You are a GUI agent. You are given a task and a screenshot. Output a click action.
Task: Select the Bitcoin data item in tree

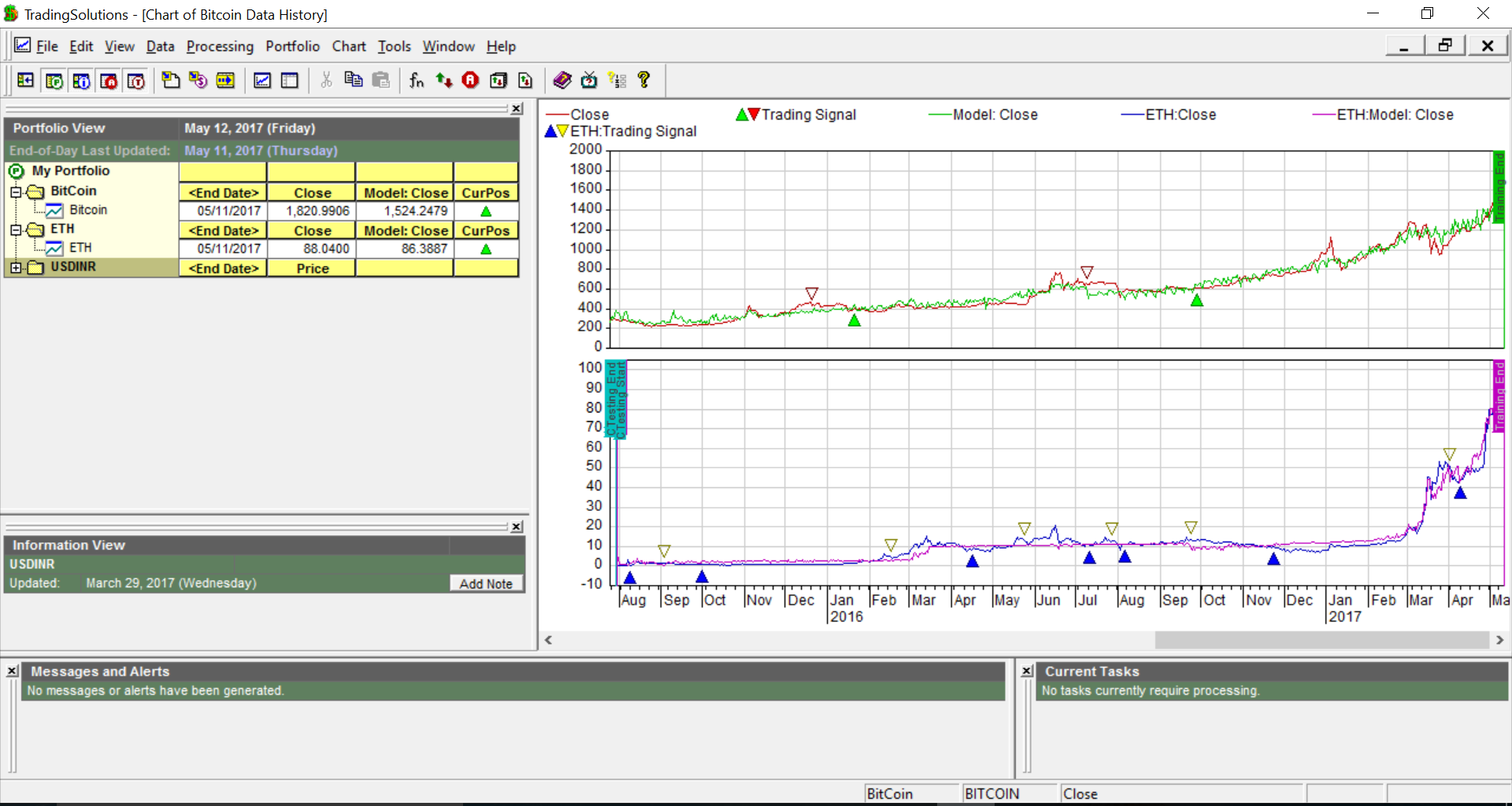click(87, 210)
